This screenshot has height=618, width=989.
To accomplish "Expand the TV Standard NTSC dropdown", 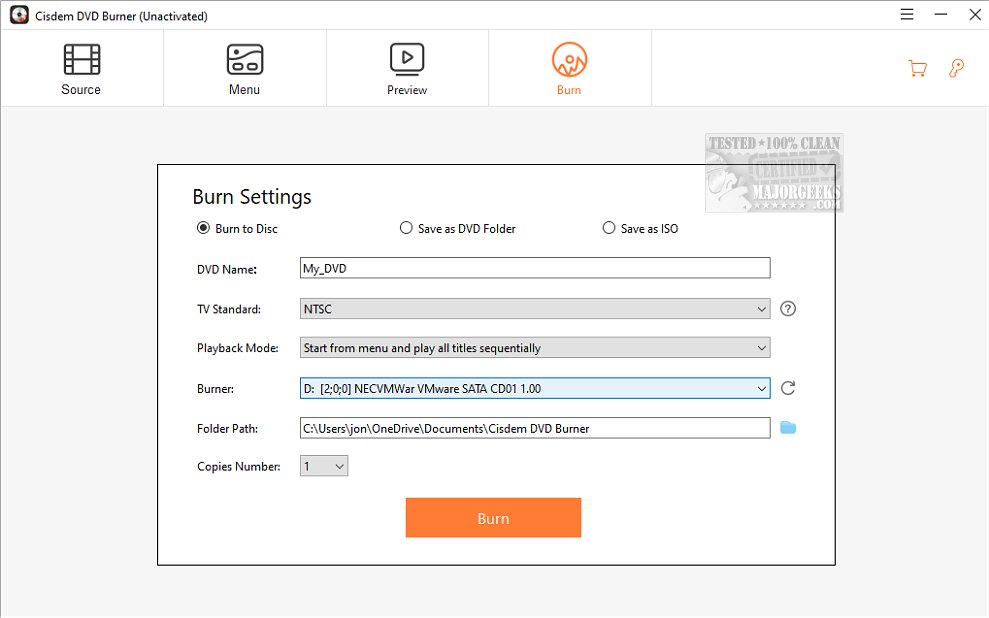I will [535, 309].
